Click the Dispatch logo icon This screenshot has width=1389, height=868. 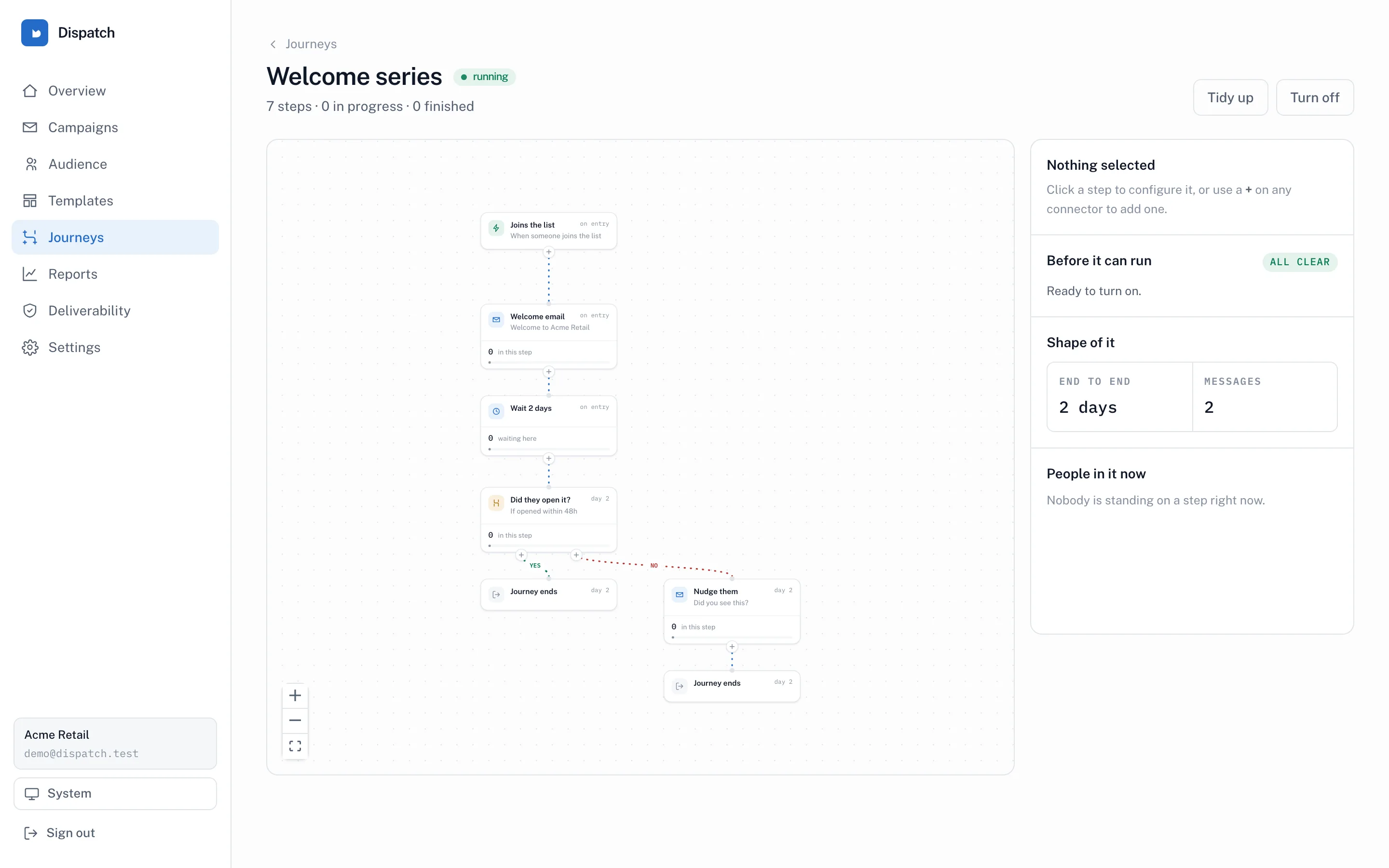click(34, 33)
